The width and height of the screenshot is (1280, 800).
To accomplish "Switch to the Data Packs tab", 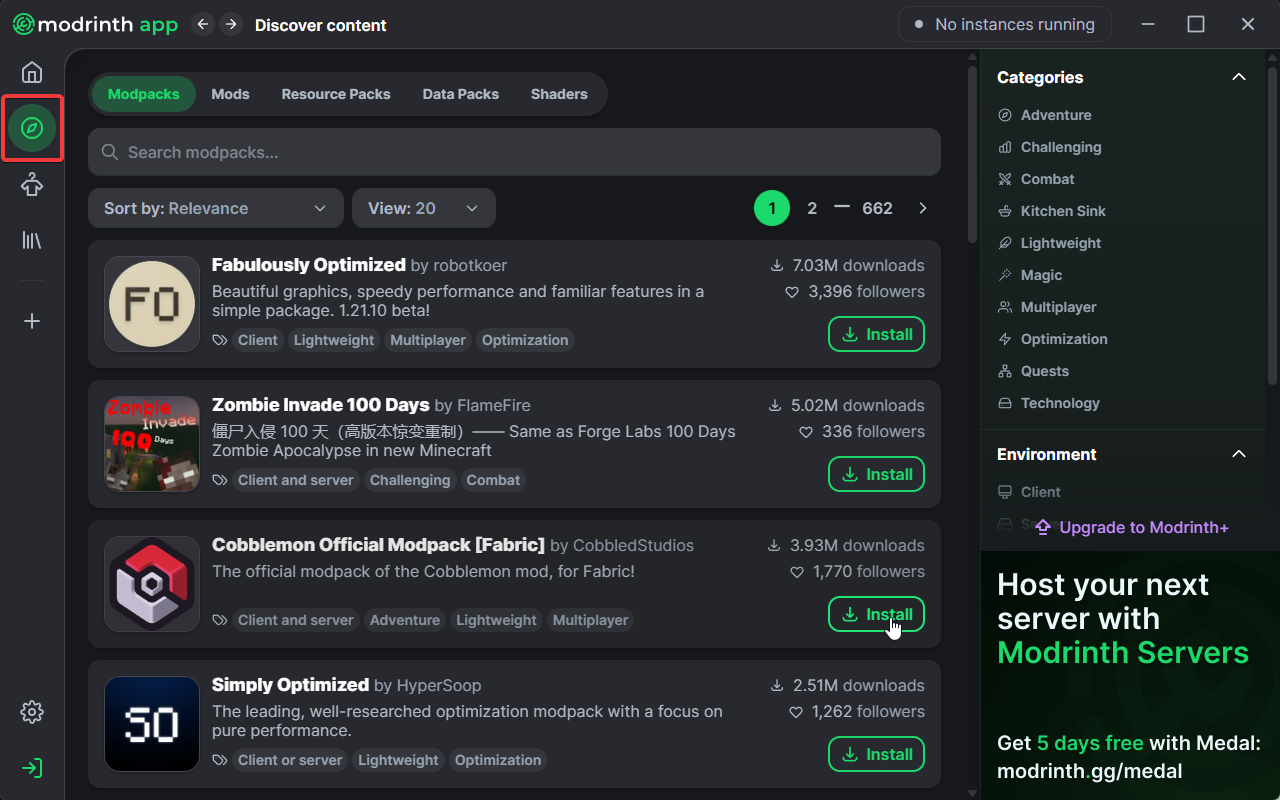I will coord(461,94).
